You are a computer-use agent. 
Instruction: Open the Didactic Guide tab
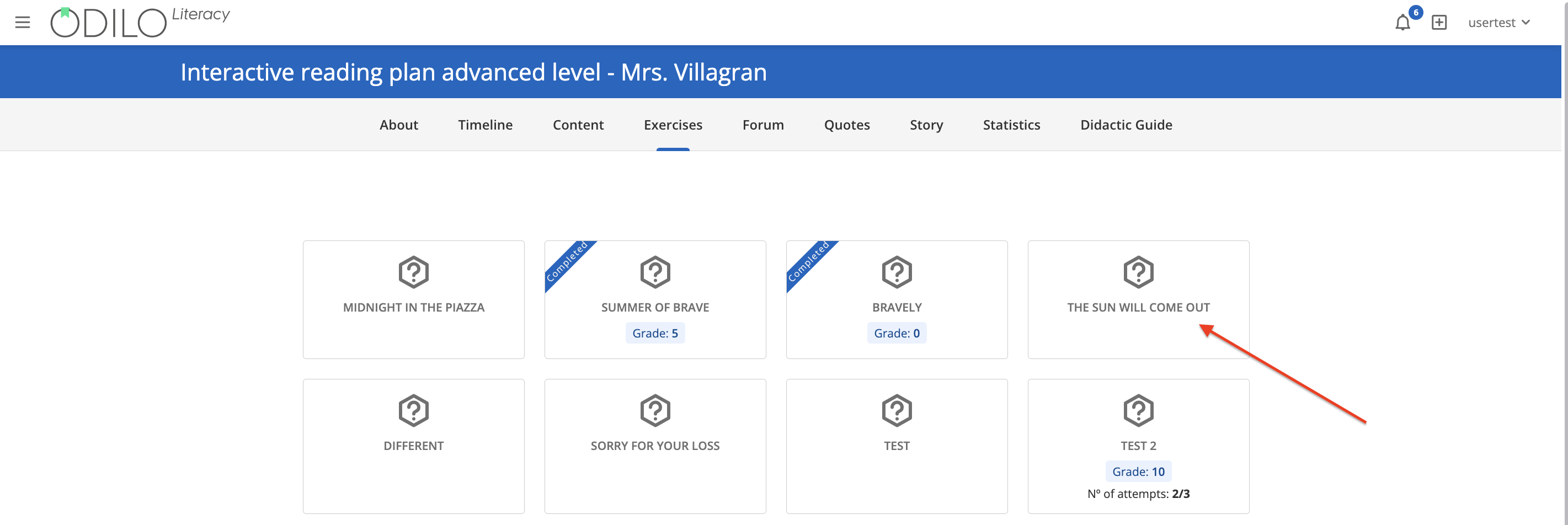click(1126, 125)
